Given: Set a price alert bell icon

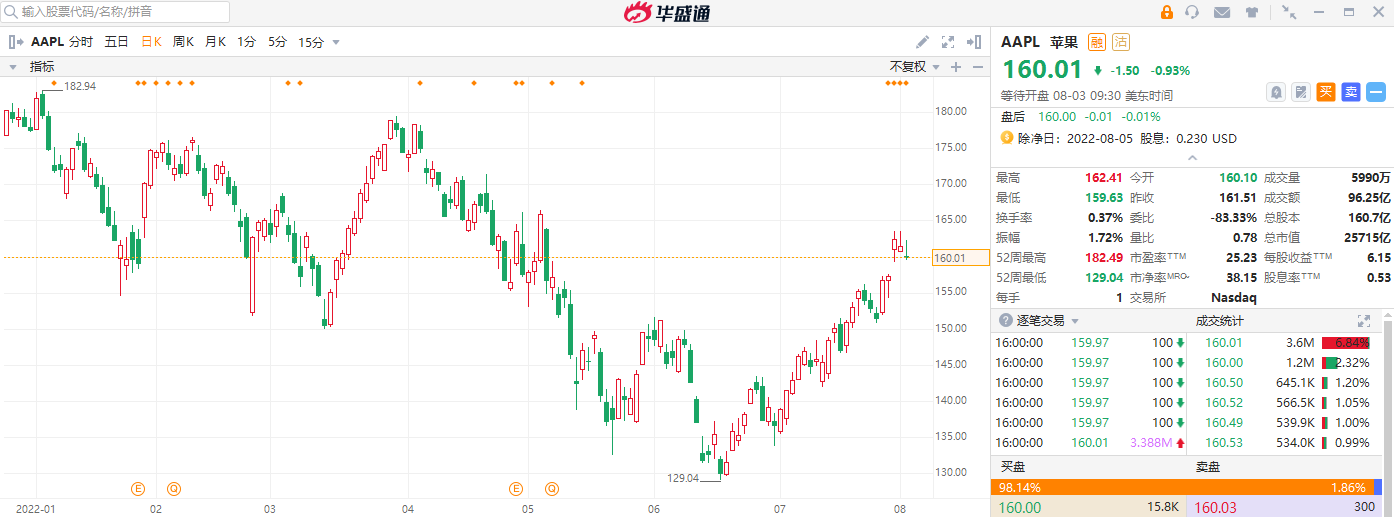Looking at the screenshot, I should (x=1277, y=92).
